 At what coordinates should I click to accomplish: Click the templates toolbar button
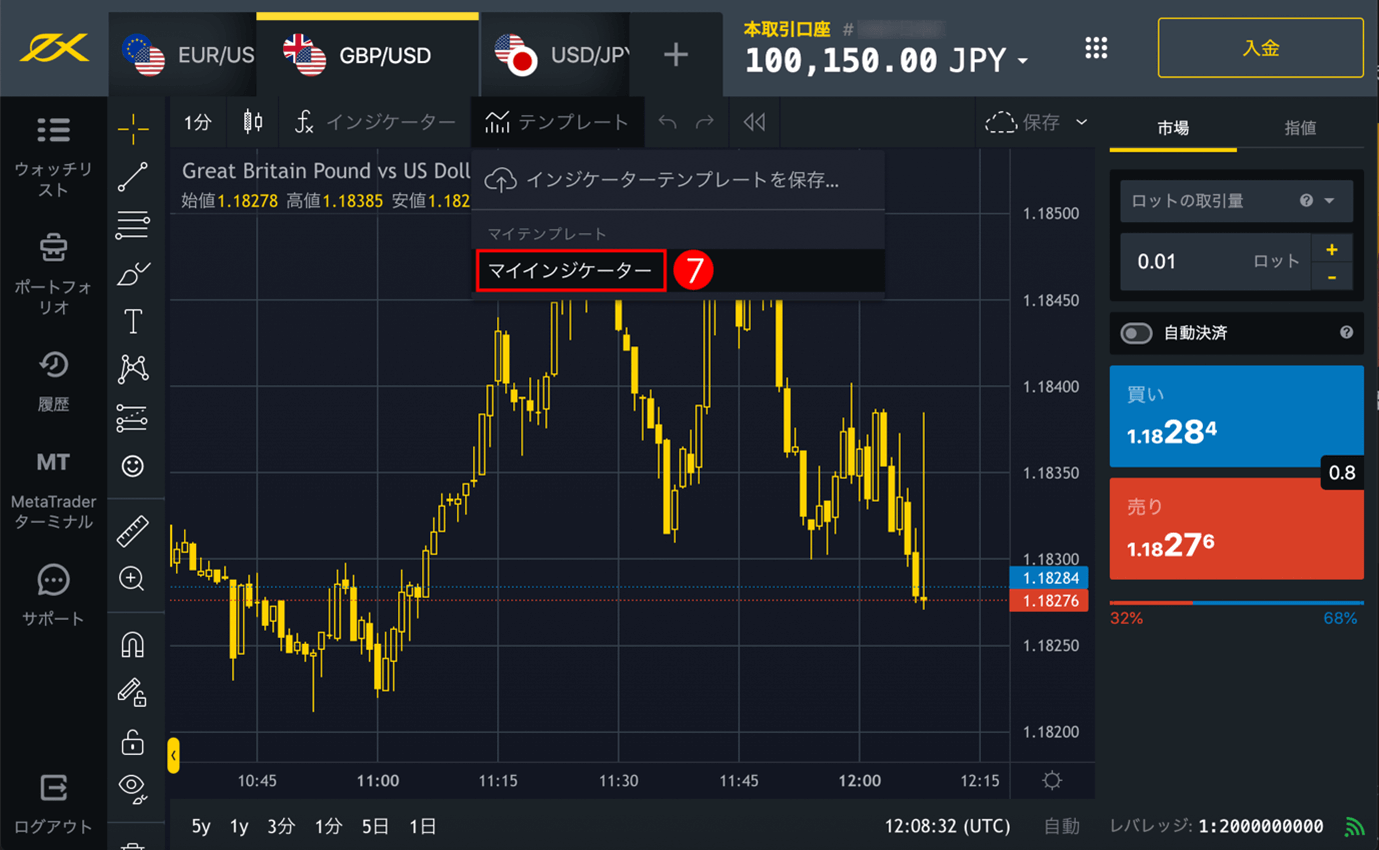[x=556, y=122]
